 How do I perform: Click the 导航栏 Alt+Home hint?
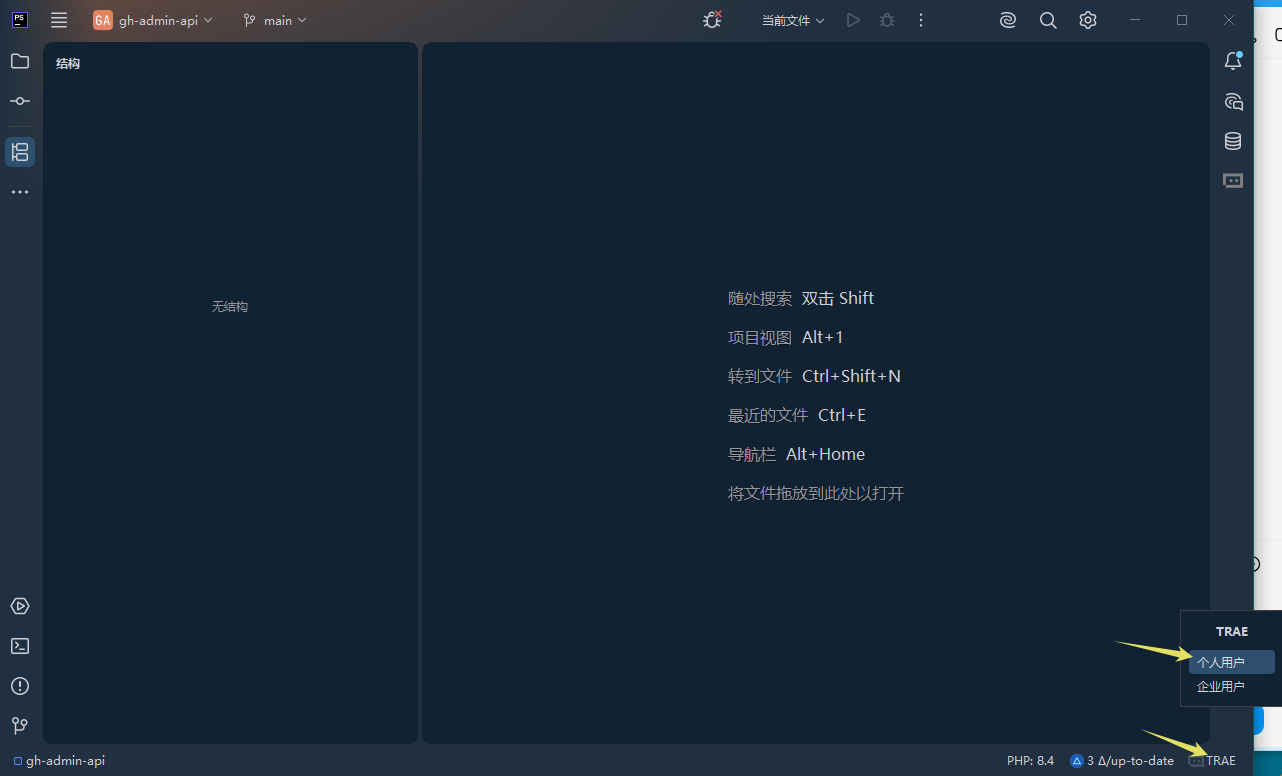796,454
